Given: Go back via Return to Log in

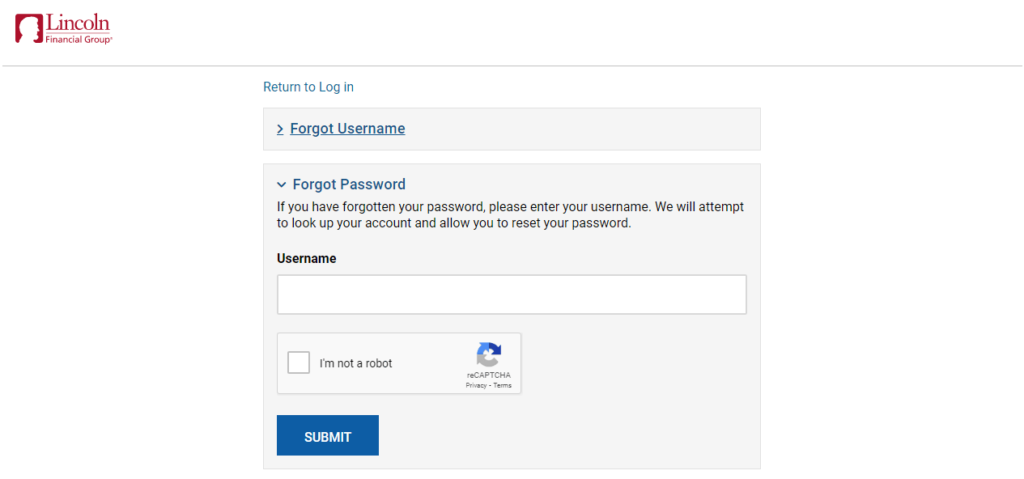Looking at the screenshot, I should click(x=308, y=87).
